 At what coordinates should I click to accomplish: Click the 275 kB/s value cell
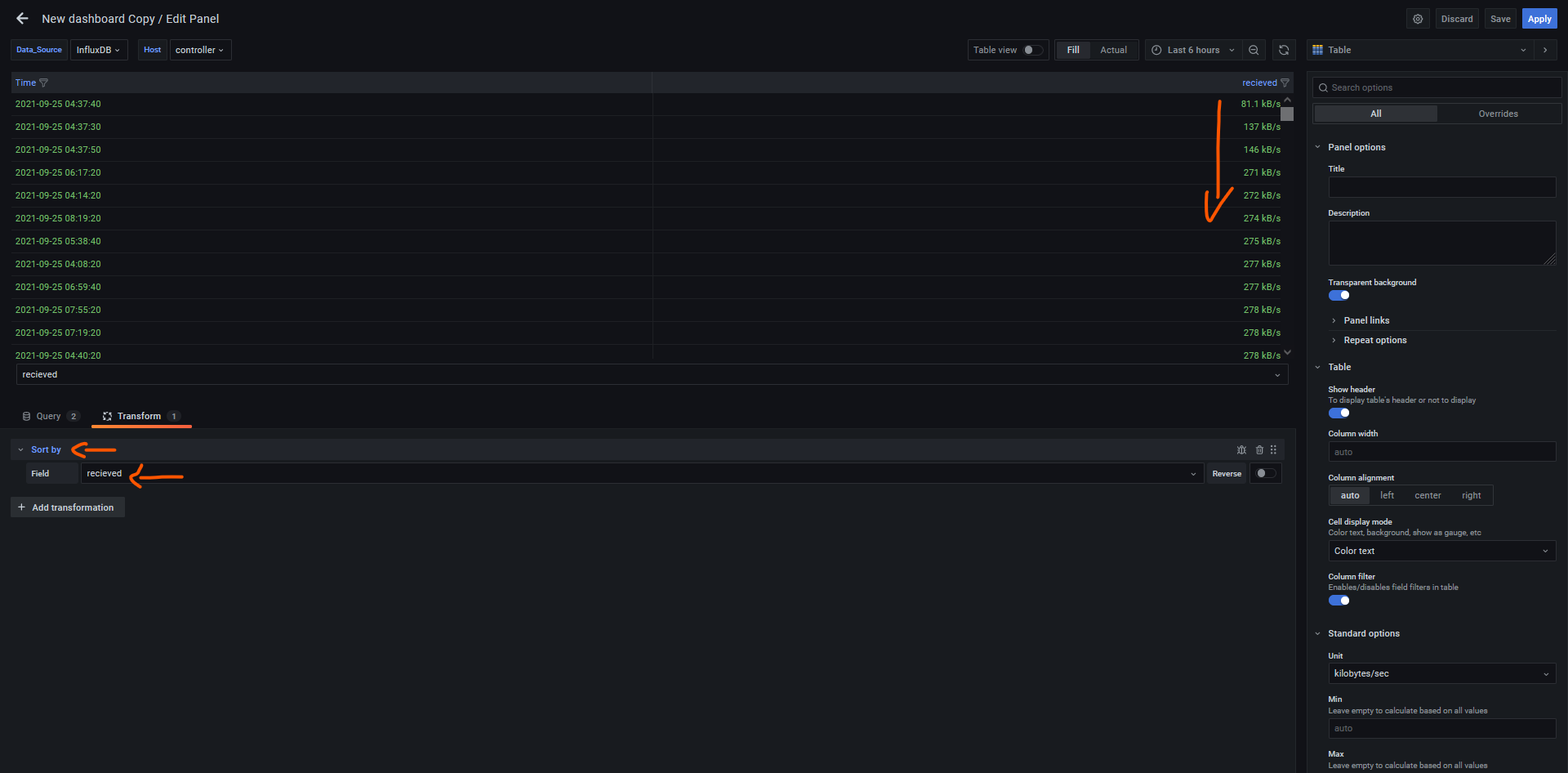(x=1262, y=241)
